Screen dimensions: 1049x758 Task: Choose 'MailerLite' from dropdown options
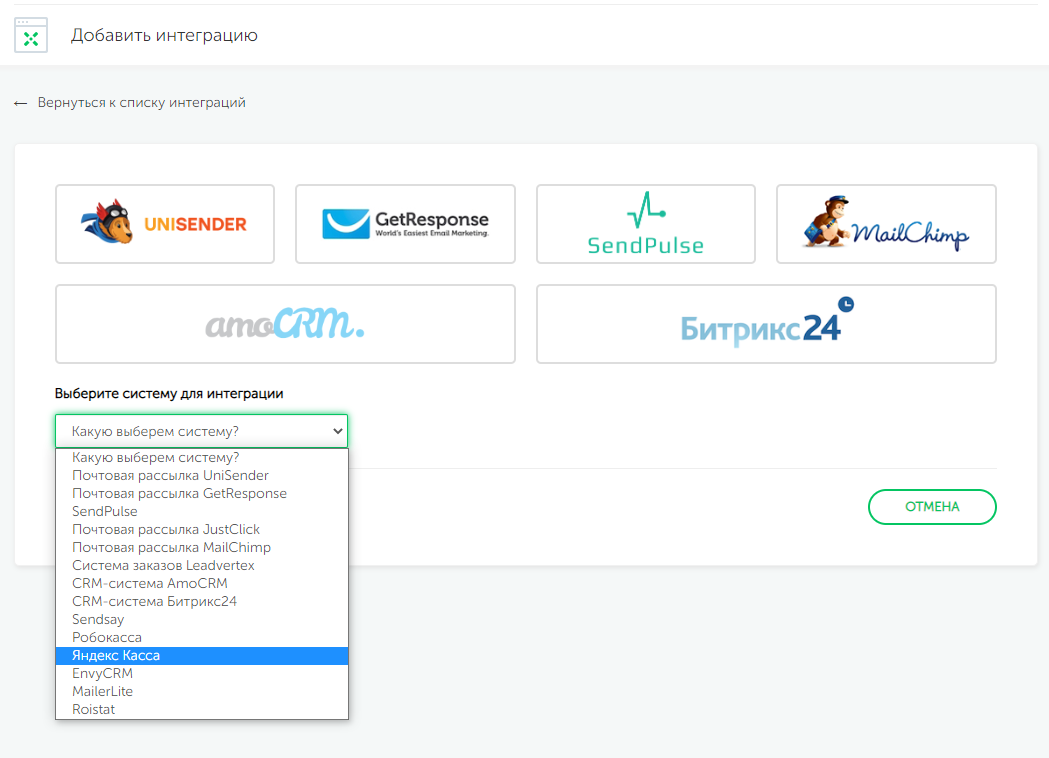(x=102, y=692)
